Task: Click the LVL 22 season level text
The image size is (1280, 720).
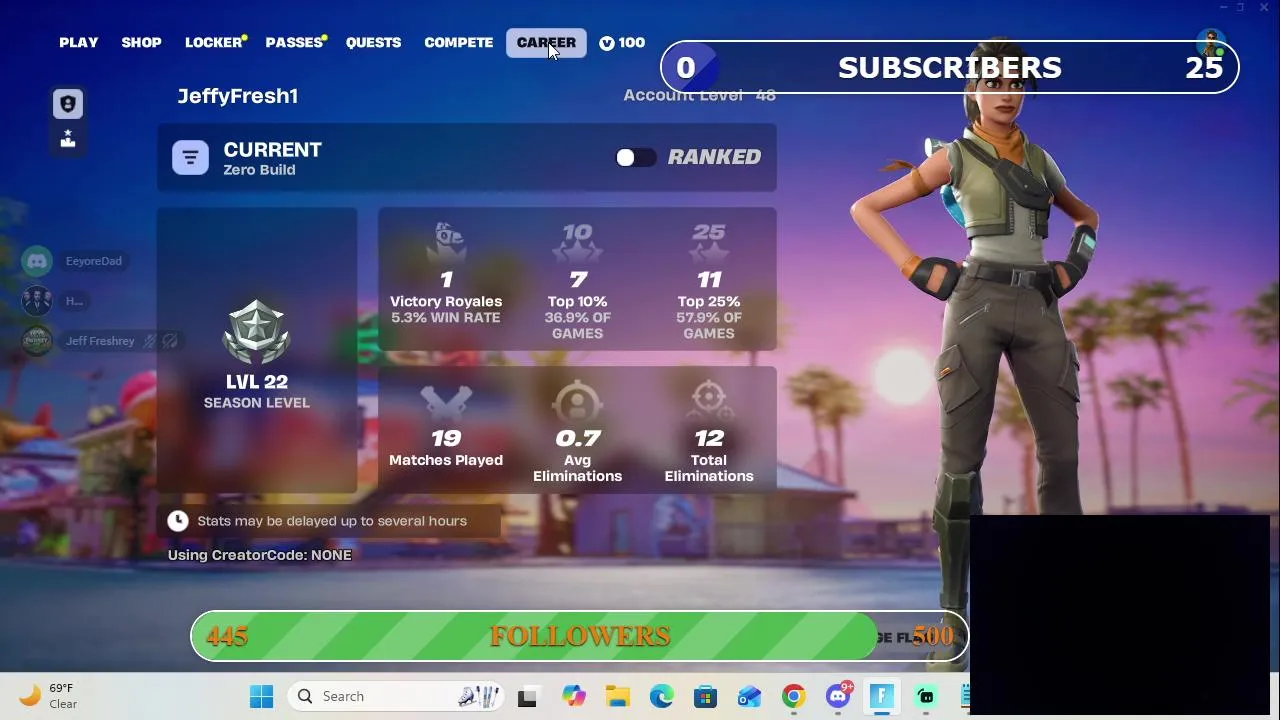Action: tap(257, 382)
